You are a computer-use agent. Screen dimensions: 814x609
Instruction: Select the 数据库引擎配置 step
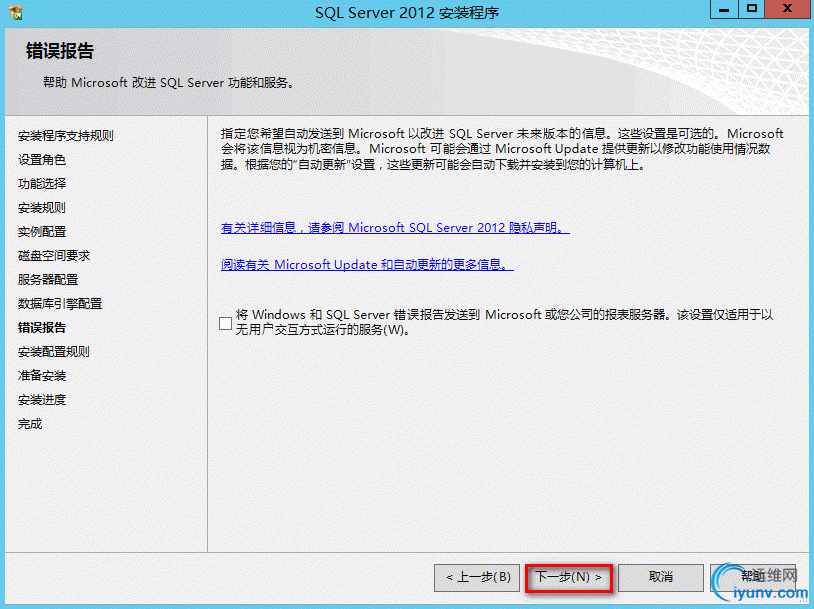(60, 304)
